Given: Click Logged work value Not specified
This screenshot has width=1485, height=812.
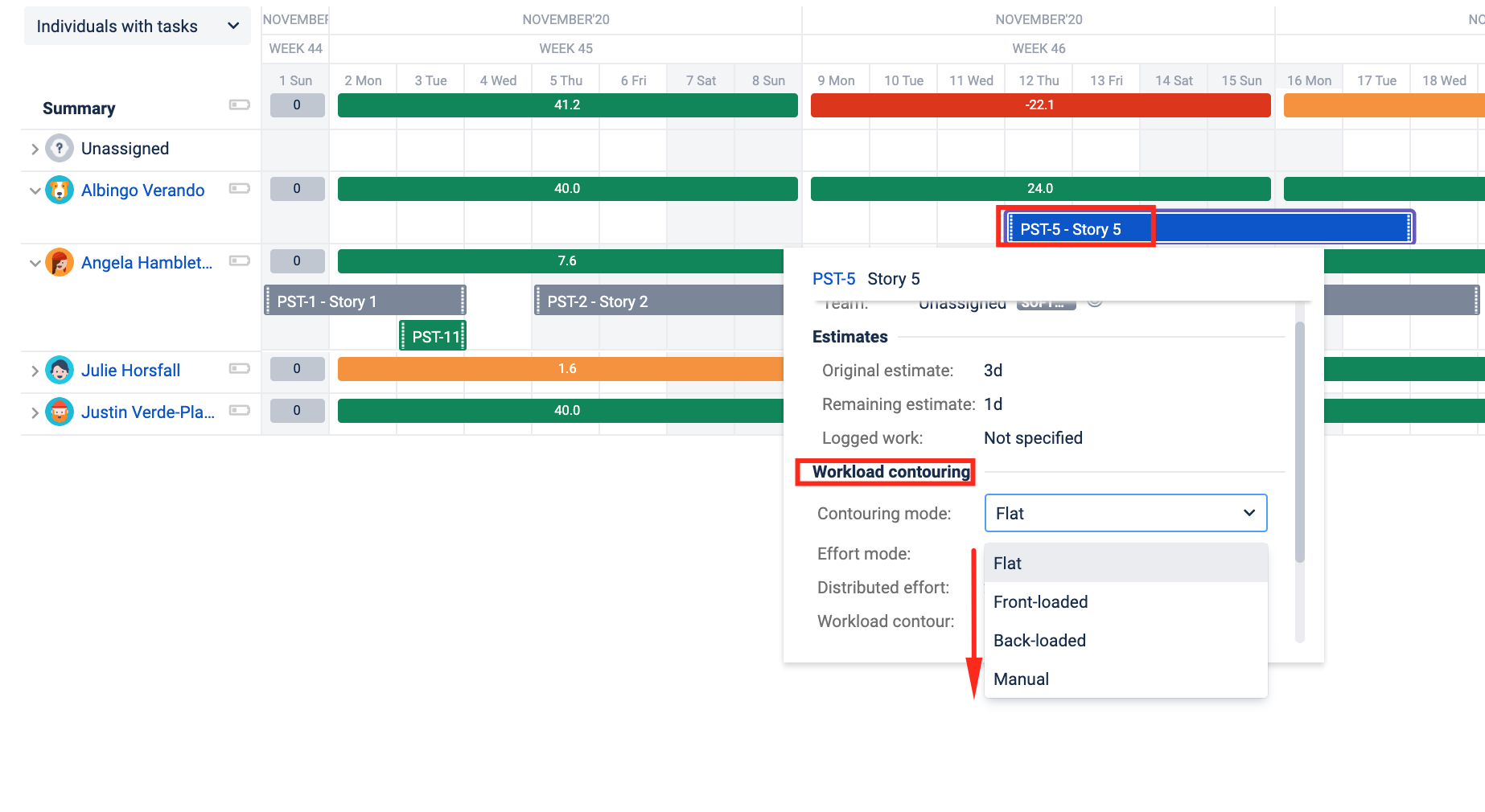Looking at the screenshot, I should pyautogui.click(x=1033, y=438).
